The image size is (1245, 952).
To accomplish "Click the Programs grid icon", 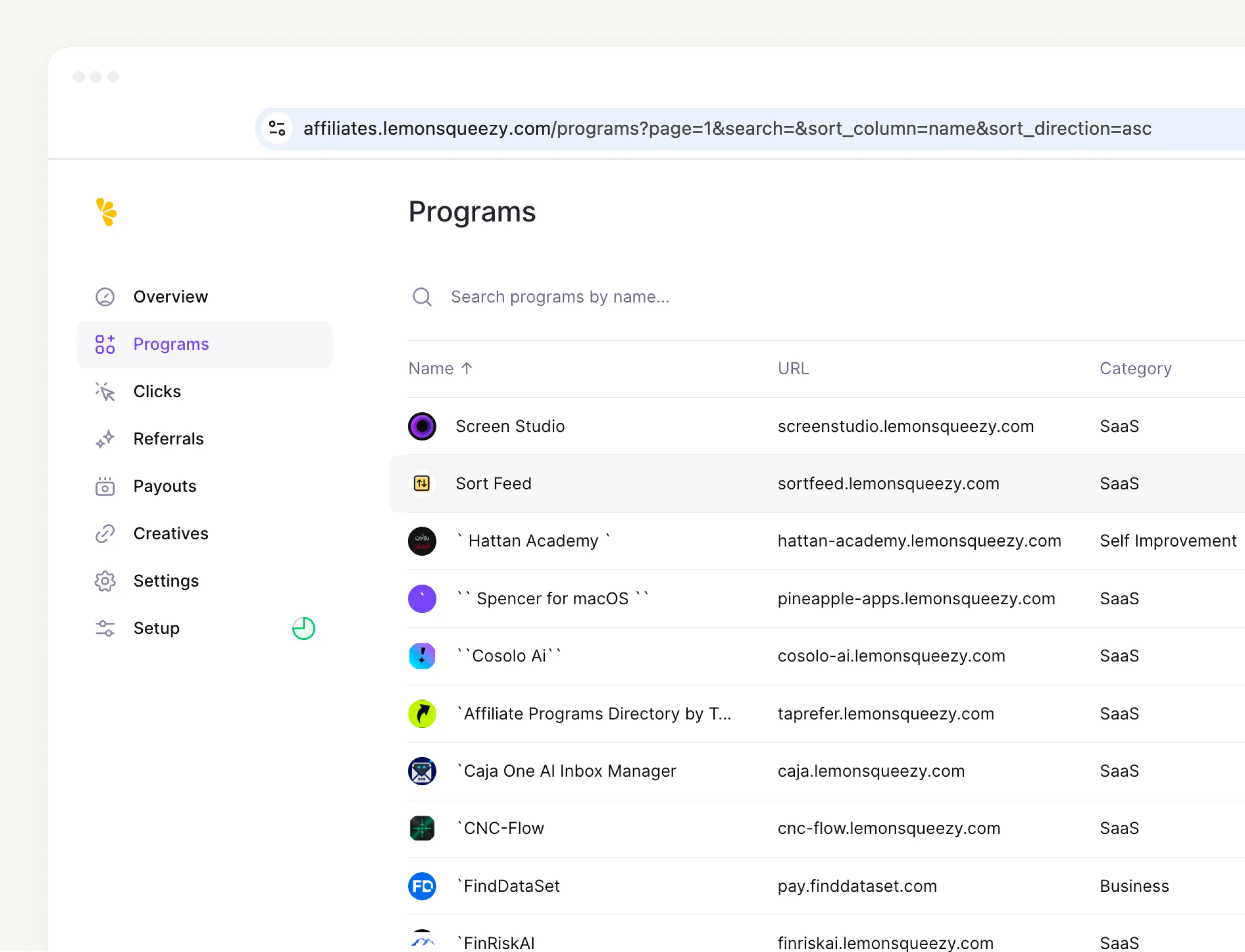I will point(105,344).
